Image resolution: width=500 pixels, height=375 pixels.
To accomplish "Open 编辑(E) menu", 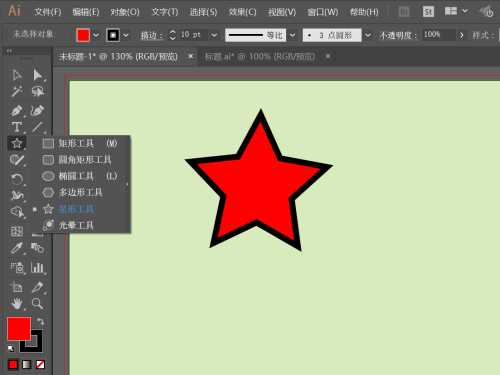I will pyautogui.click(x=86, y=12).
